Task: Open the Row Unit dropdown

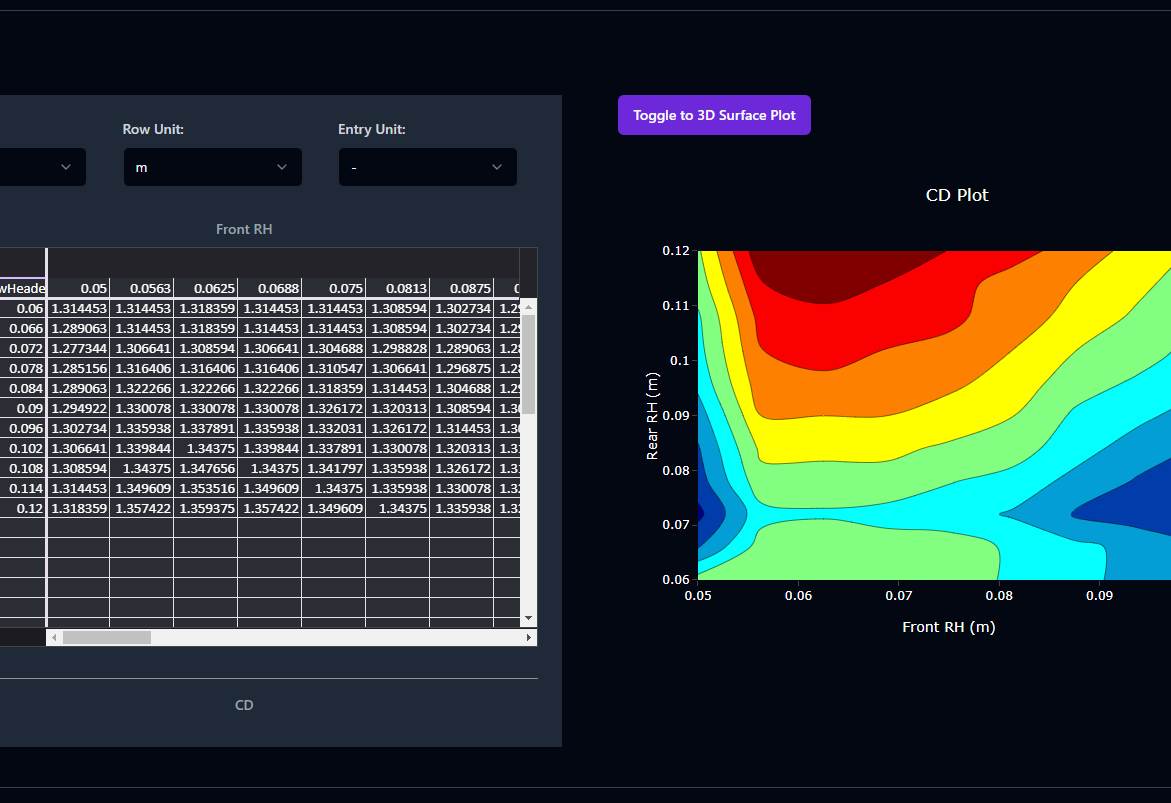Action: pyautogui.click(x=213, y=167)
